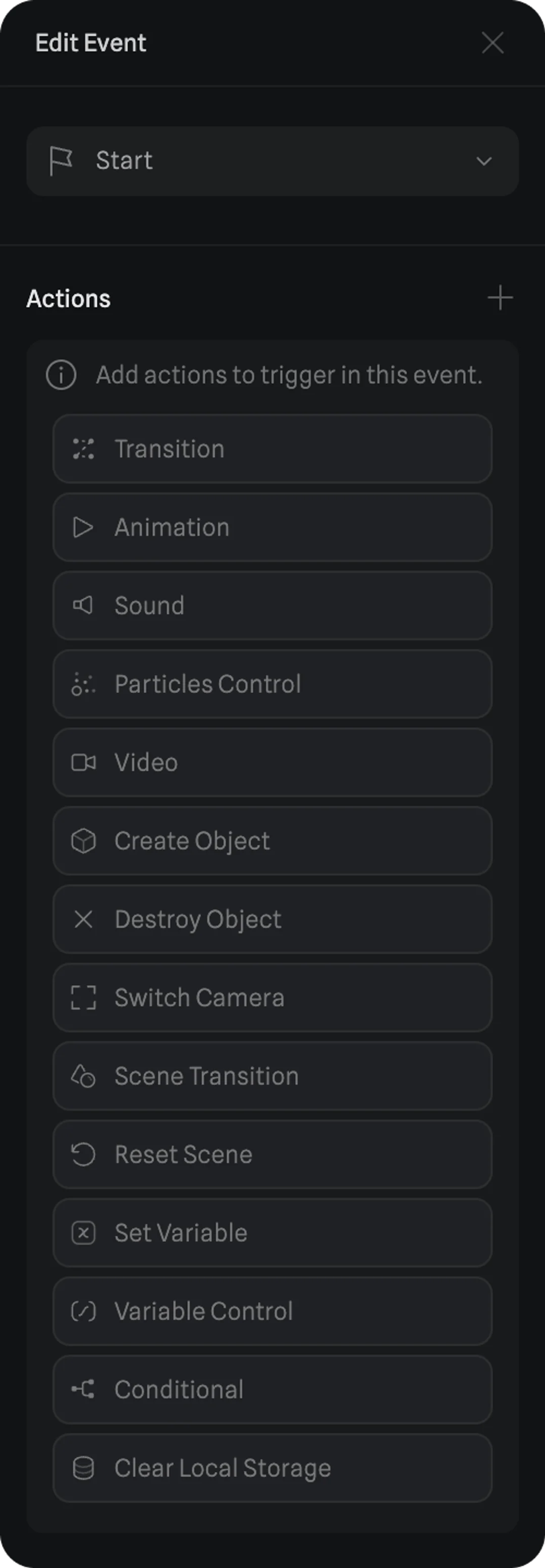
Task: Open the Start event type dropdown
Action: 272,161
